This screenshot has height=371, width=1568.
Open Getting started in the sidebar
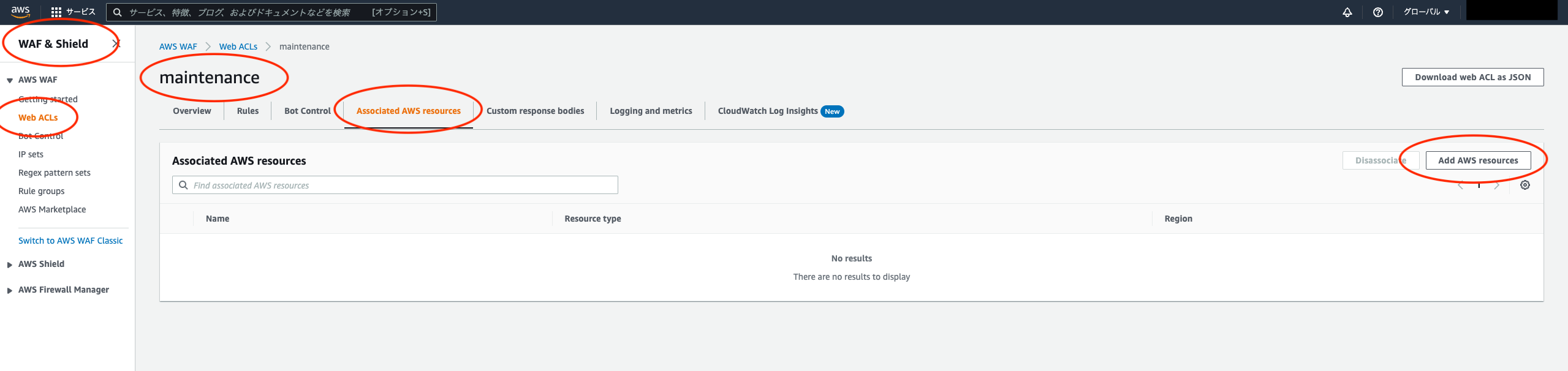[x=48, y=99]
